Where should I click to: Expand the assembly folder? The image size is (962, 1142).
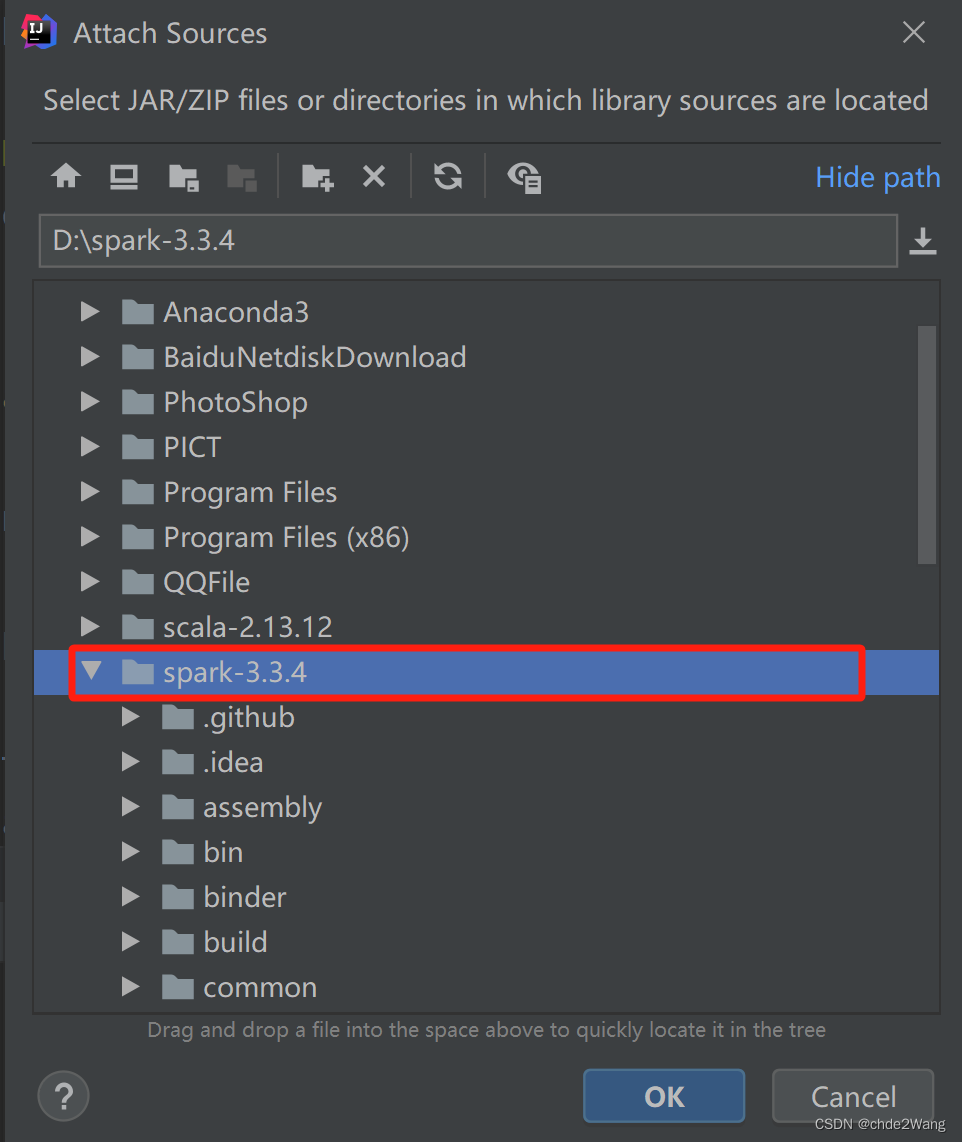(131, 807)
